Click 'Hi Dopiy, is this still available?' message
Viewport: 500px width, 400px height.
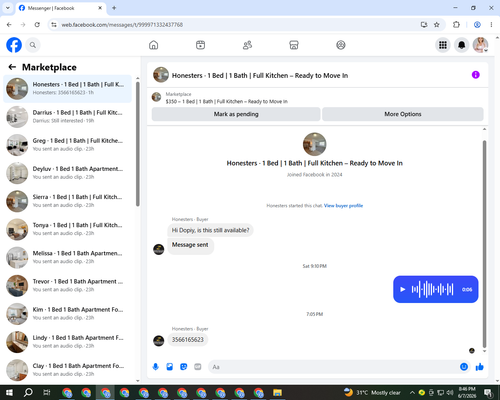[210, 230]
